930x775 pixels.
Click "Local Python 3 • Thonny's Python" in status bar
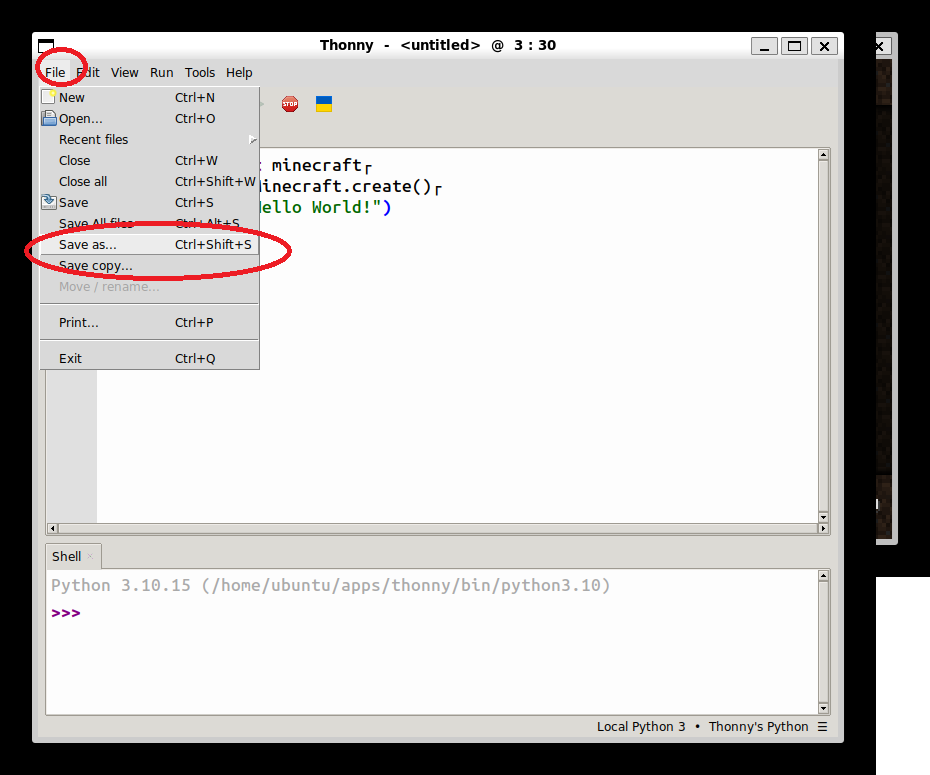tap(702, 726)
